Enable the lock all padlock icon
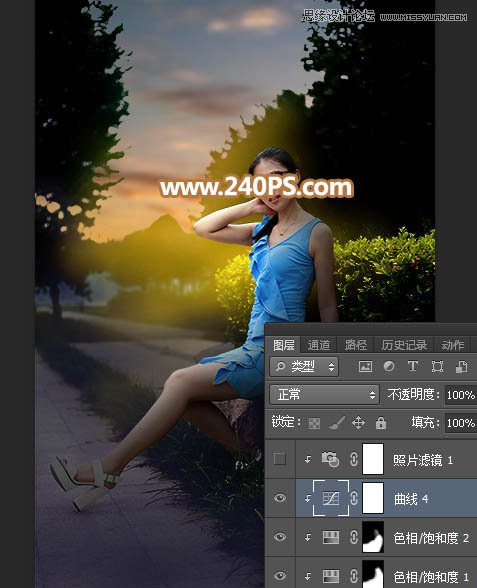 381,423
